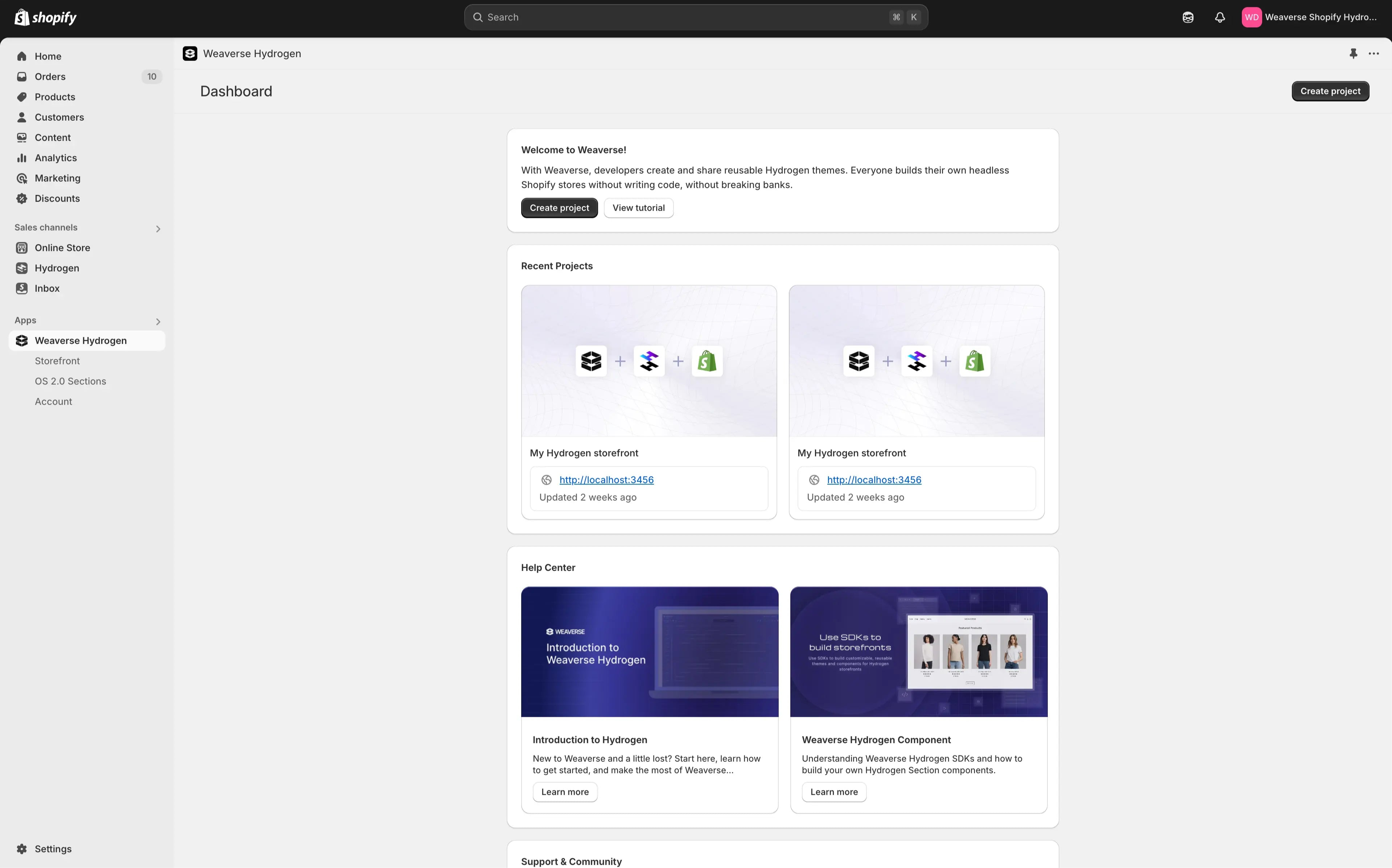Image resolution: width=1392 pixels, height=868 pixels.
Task: Expand the Sales channels section
Action: pyautogui.click(x=158, y=228)
